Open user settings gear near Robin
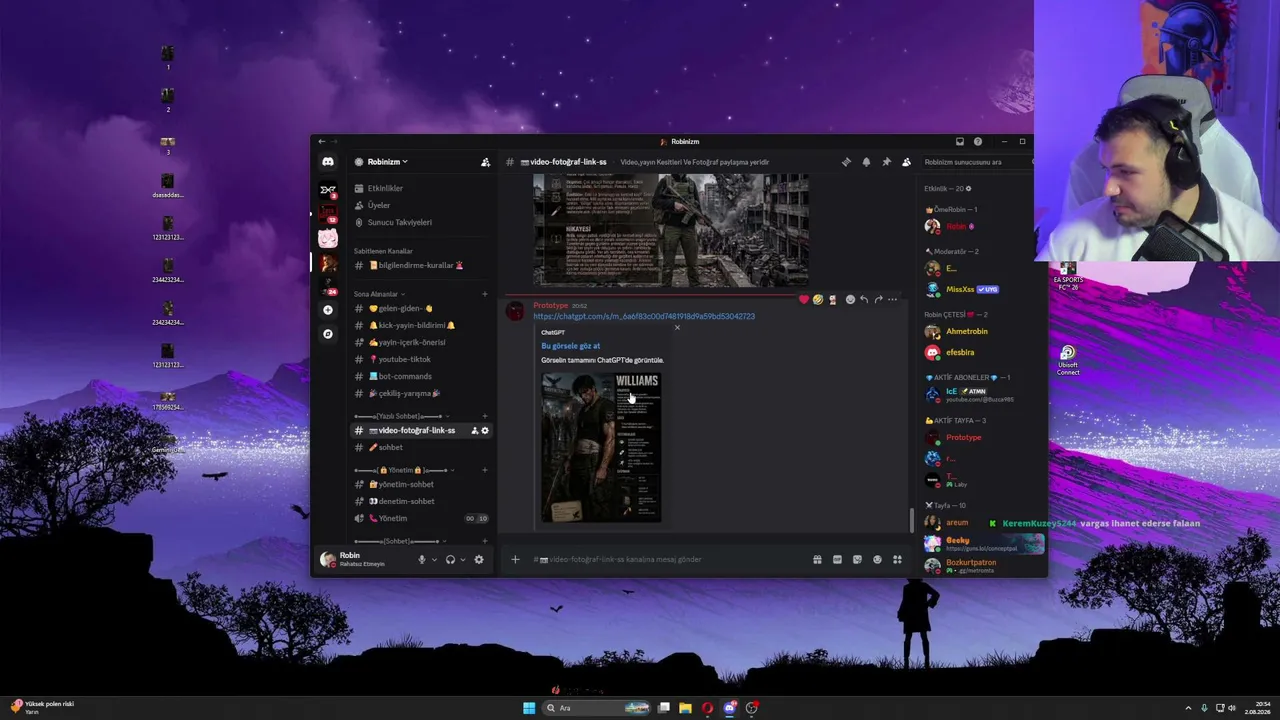1280x720 pixels. click(479, 560)
